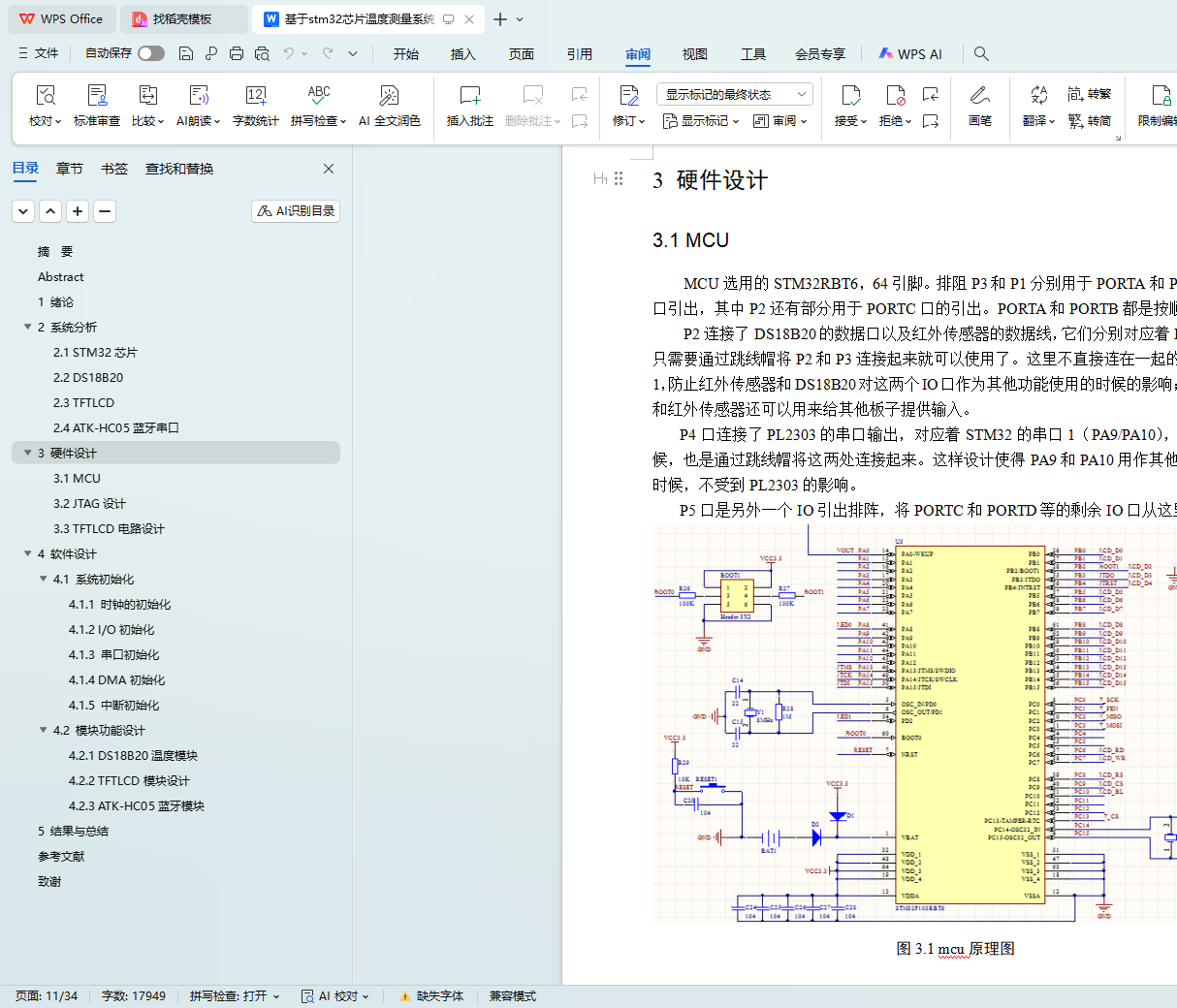Click the print icon in quick access bar

coord(237,53)
